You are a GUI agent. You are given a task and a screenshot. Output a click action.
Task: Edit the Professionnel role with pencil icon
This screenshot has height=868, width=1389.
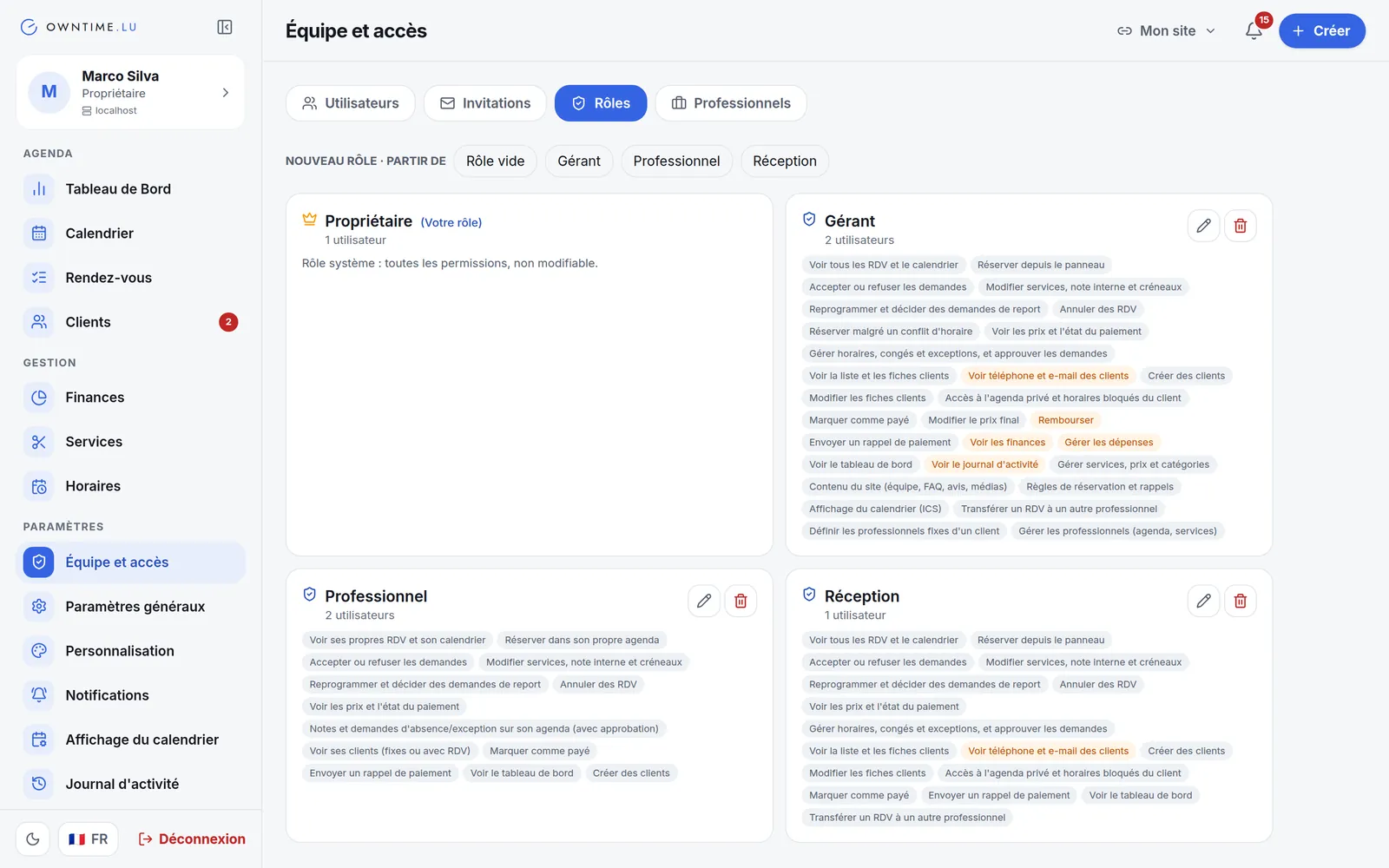[704, 601]
